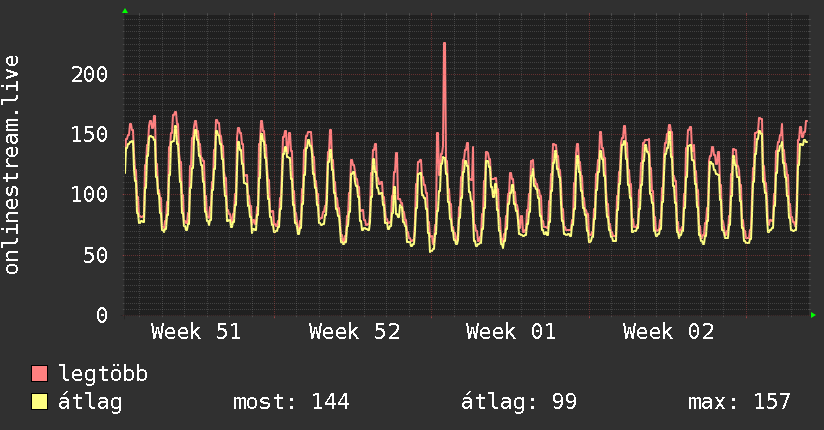Click the onlinestream.live vertical axis title
Screen dimensions: 824x430
pyautogui.click(x=12, y=165)
